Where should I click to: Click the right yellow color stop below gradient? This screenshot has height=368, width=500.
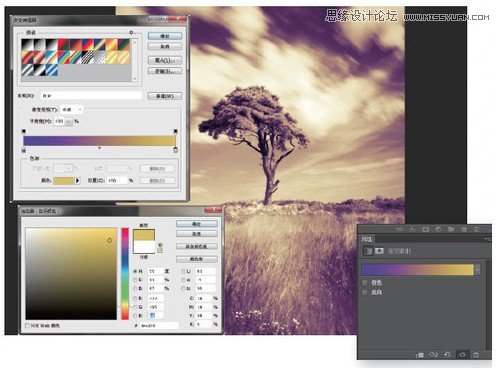click(175, 150)
